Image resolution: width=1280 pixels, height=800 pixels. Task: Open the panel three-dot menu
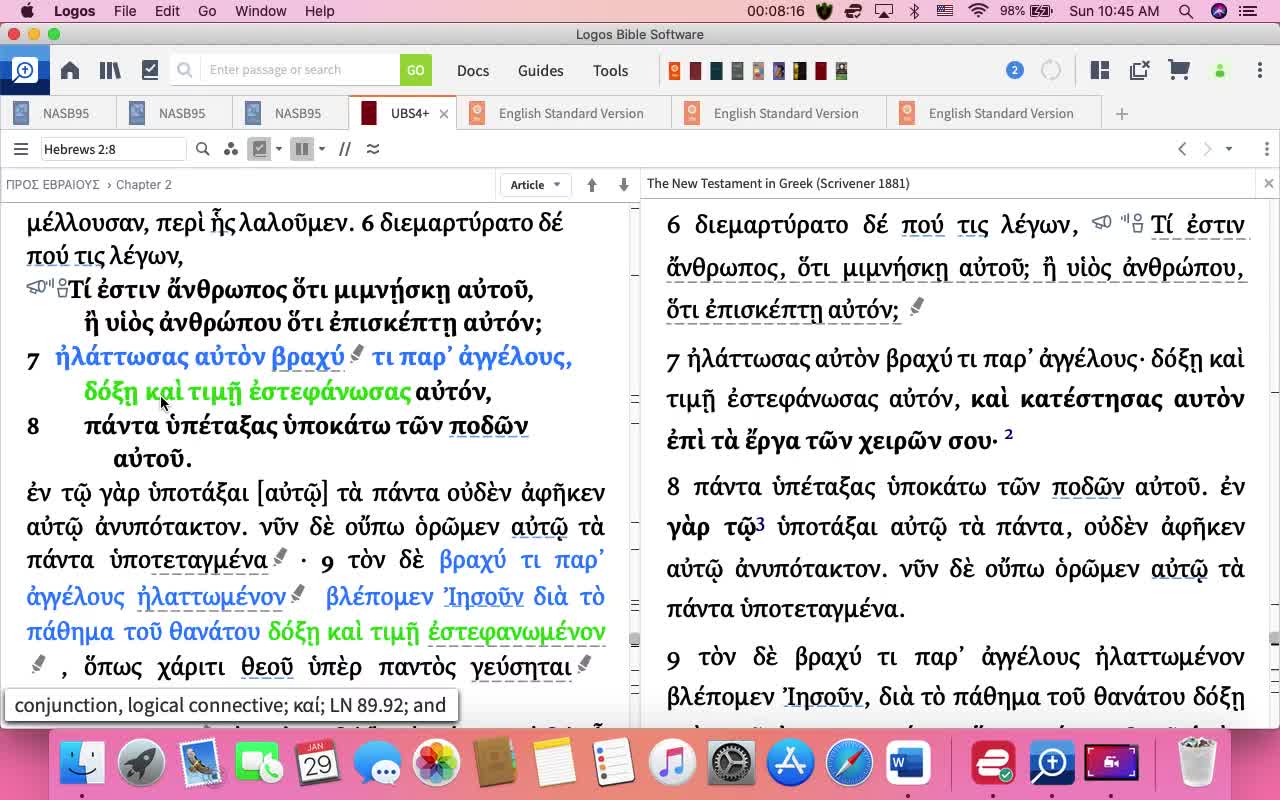[1266, 149]
